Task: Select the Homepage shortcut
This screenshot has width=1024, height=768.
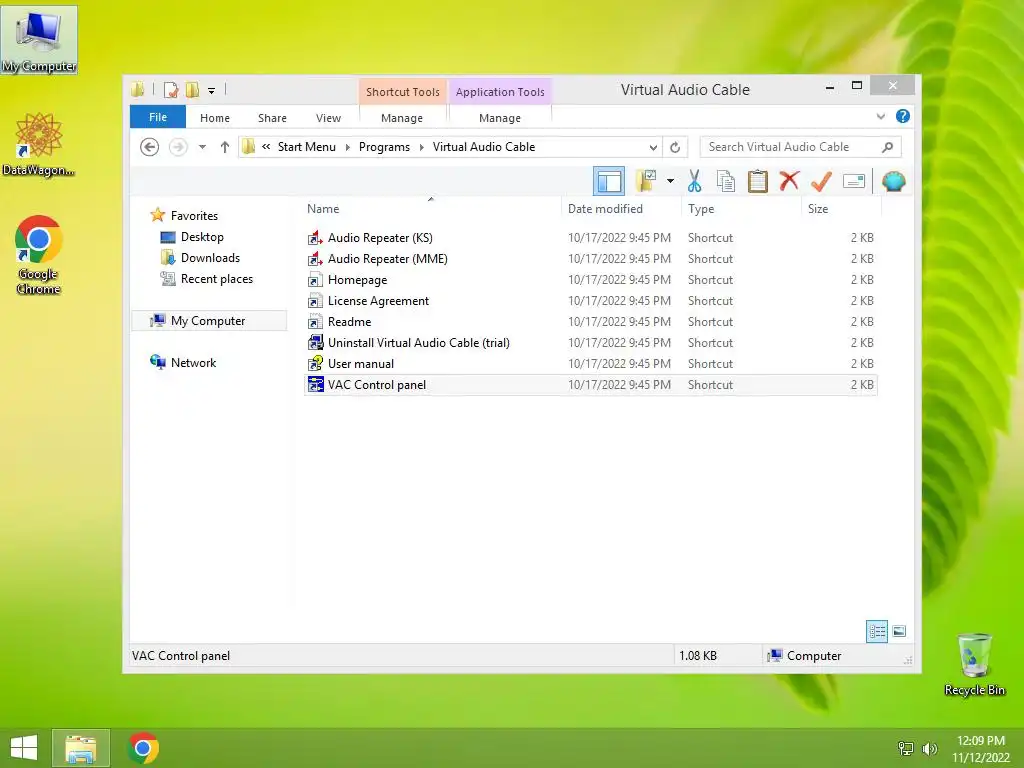Action: point(590,280)
